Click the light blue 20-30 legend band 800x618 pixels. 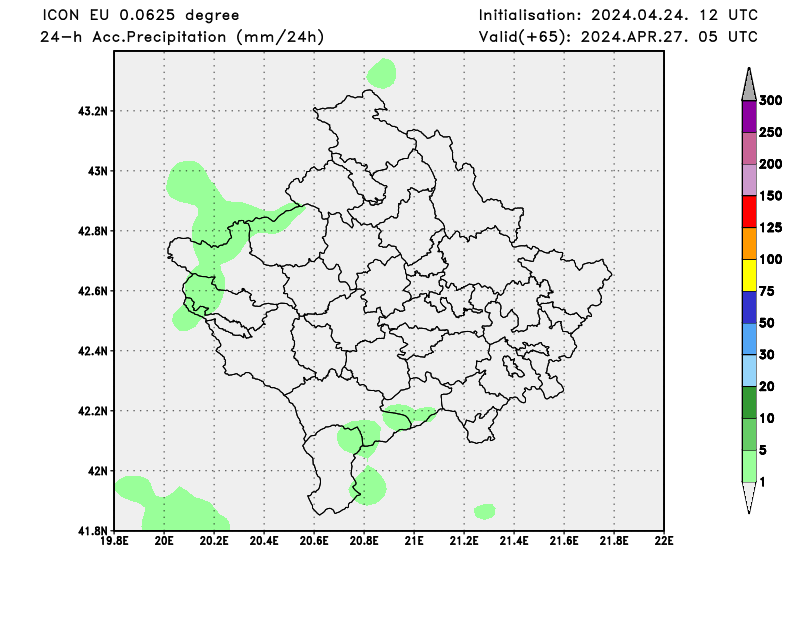(x=749, y=370)
